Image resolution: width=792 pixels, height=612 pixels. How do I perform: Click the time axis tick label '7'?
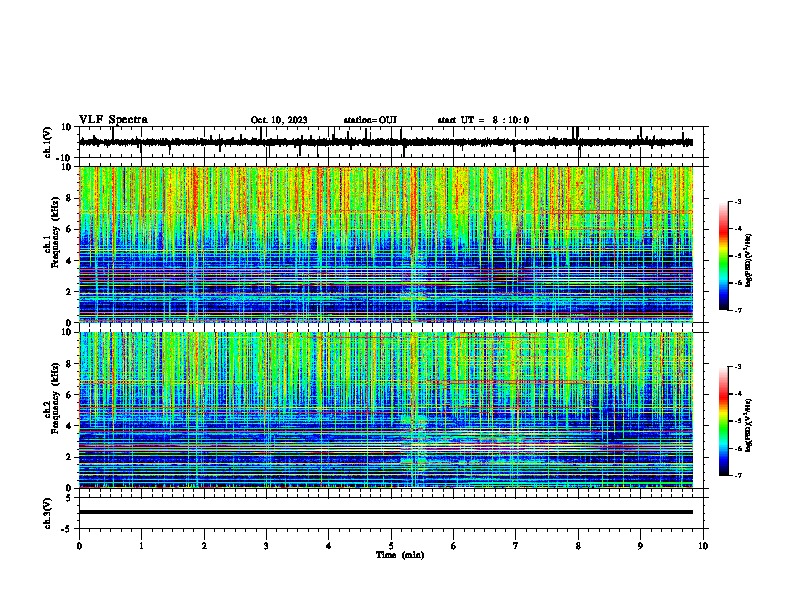click(x=516, y=546)
